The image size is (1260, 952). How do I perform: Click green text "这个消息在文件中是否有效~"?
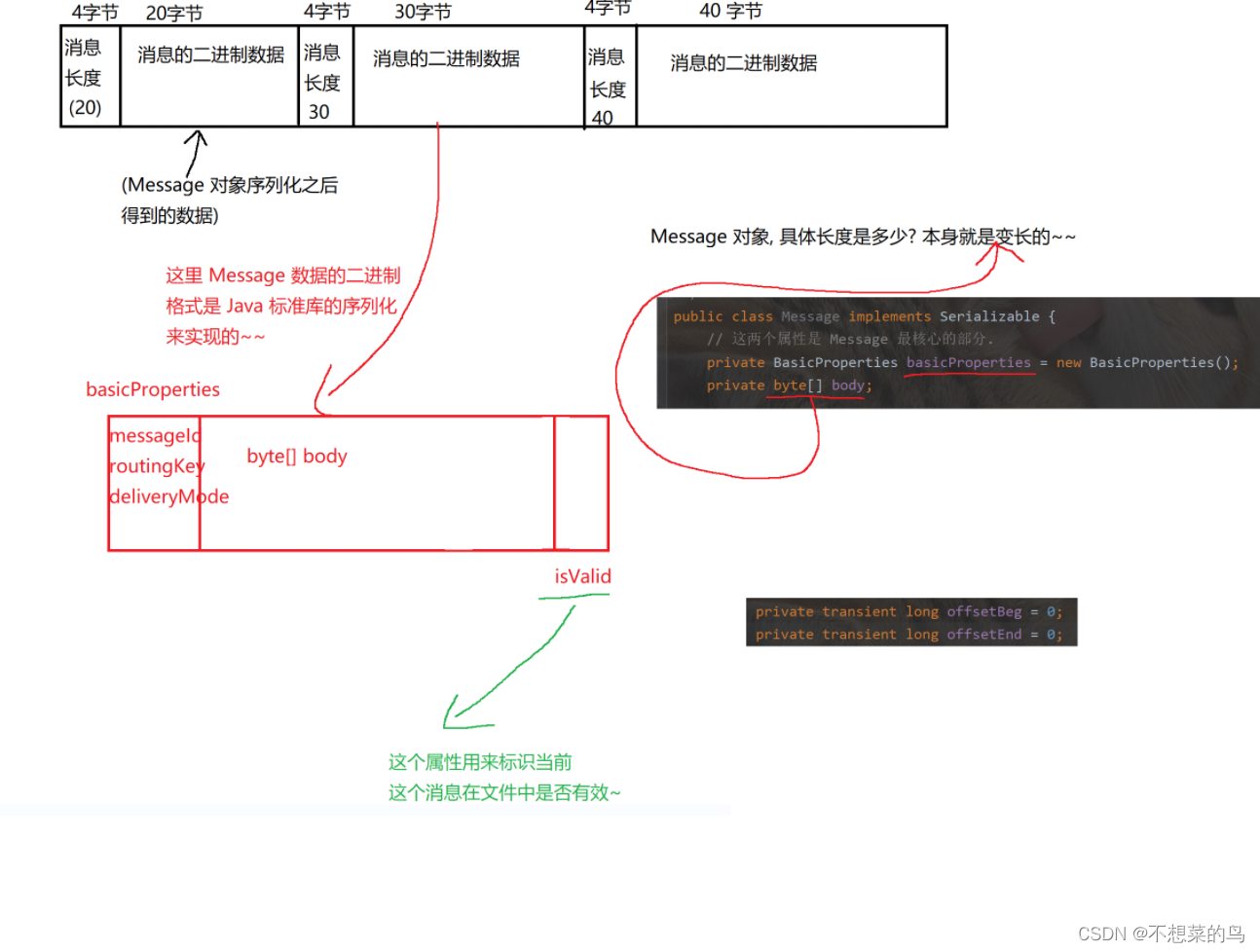pyautogui.click(x=504, y=792)
